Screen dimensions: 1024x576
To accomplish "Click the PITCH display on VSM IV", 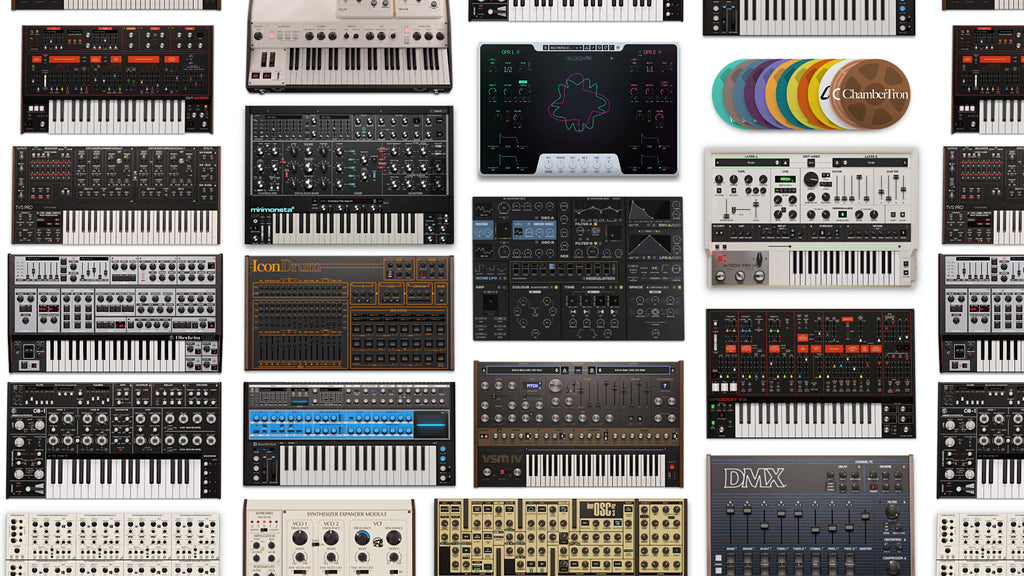I will pos(534,384).
